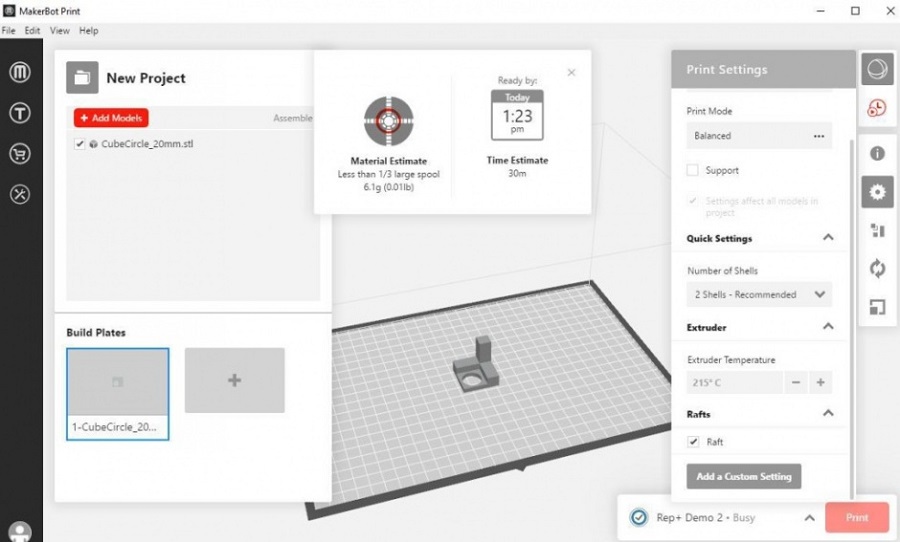Open the Print Mode Balanced selector
The height and width of the screenshot is (542, 900).
click(759, 136)
